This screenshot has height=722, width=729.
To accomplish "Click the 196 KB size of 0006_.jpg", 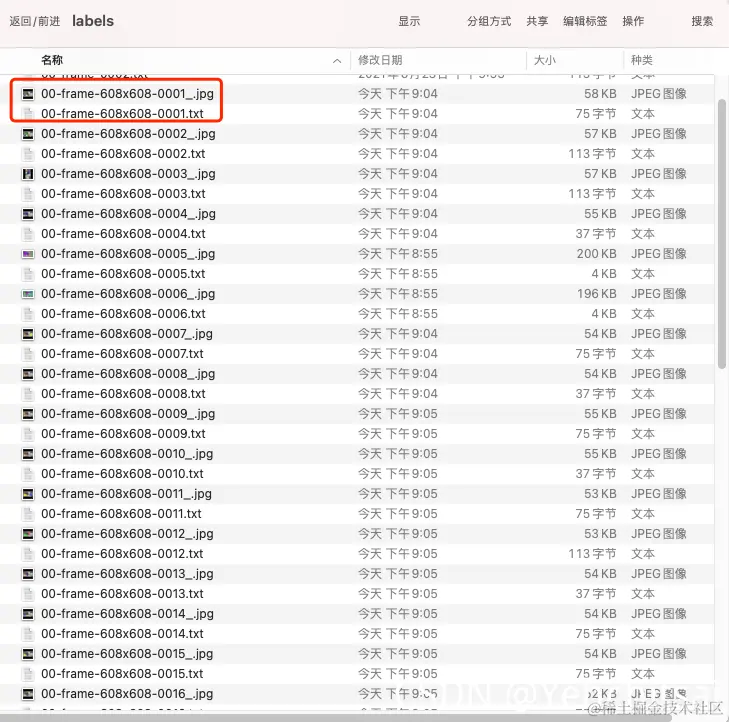I will tap(596, 294).
